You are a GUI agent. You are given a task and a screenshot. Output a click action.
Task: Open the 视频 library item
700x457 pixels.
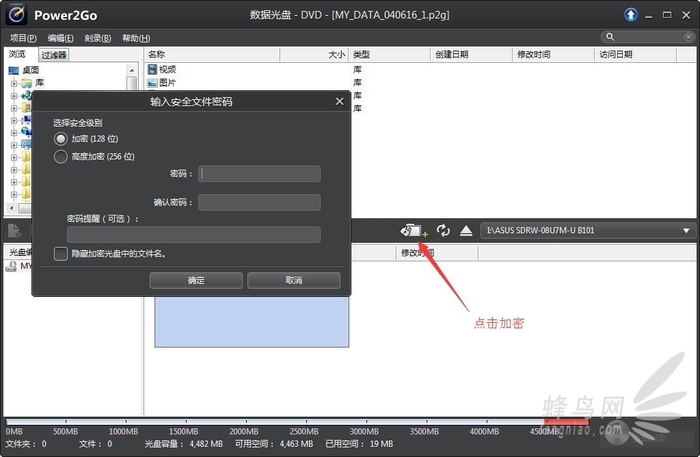[162, 69]
